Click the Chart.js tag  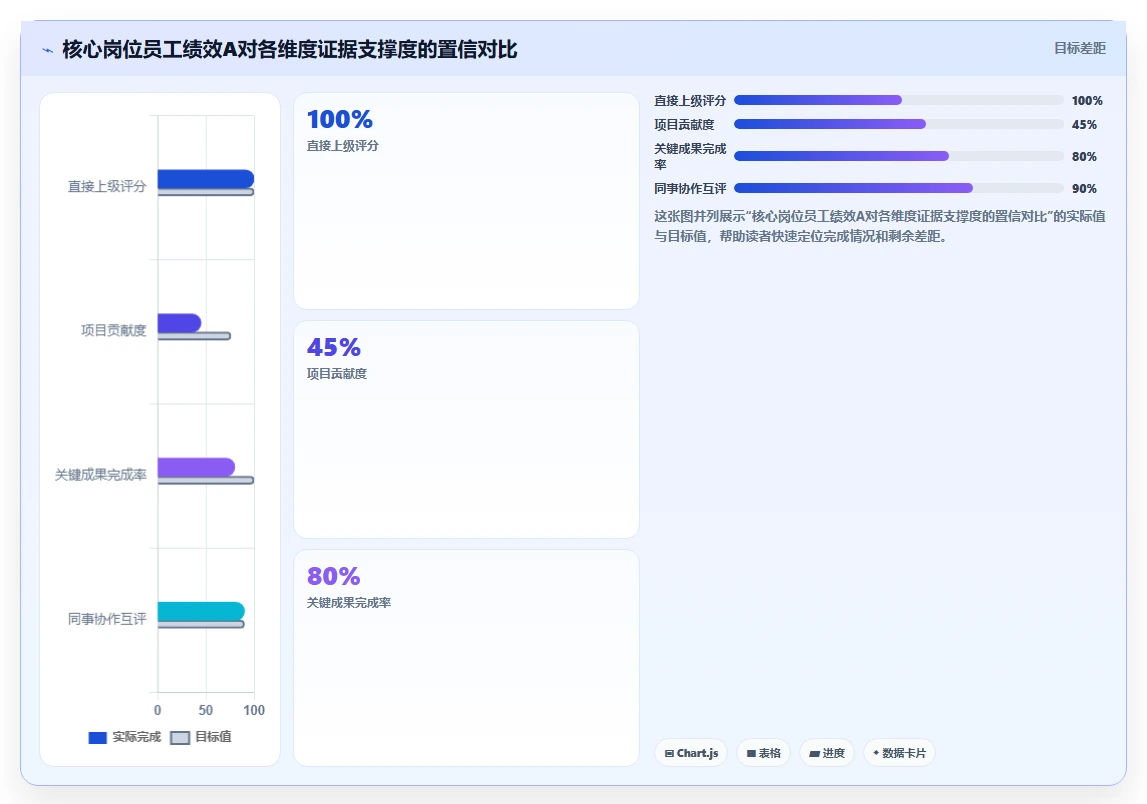pos(691,753)
